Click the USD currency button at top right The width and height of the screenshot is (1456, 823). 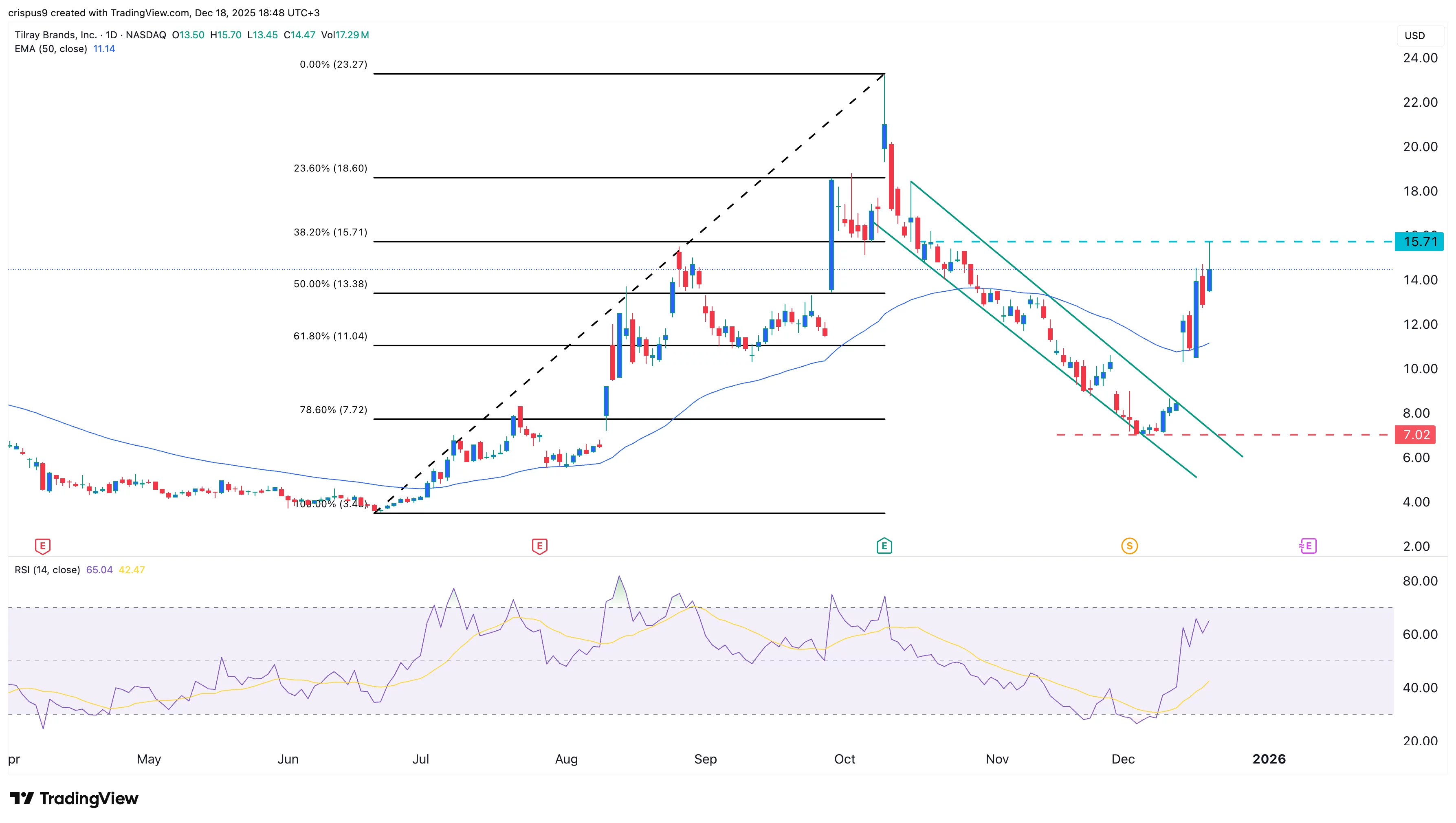coord(1416,35)
